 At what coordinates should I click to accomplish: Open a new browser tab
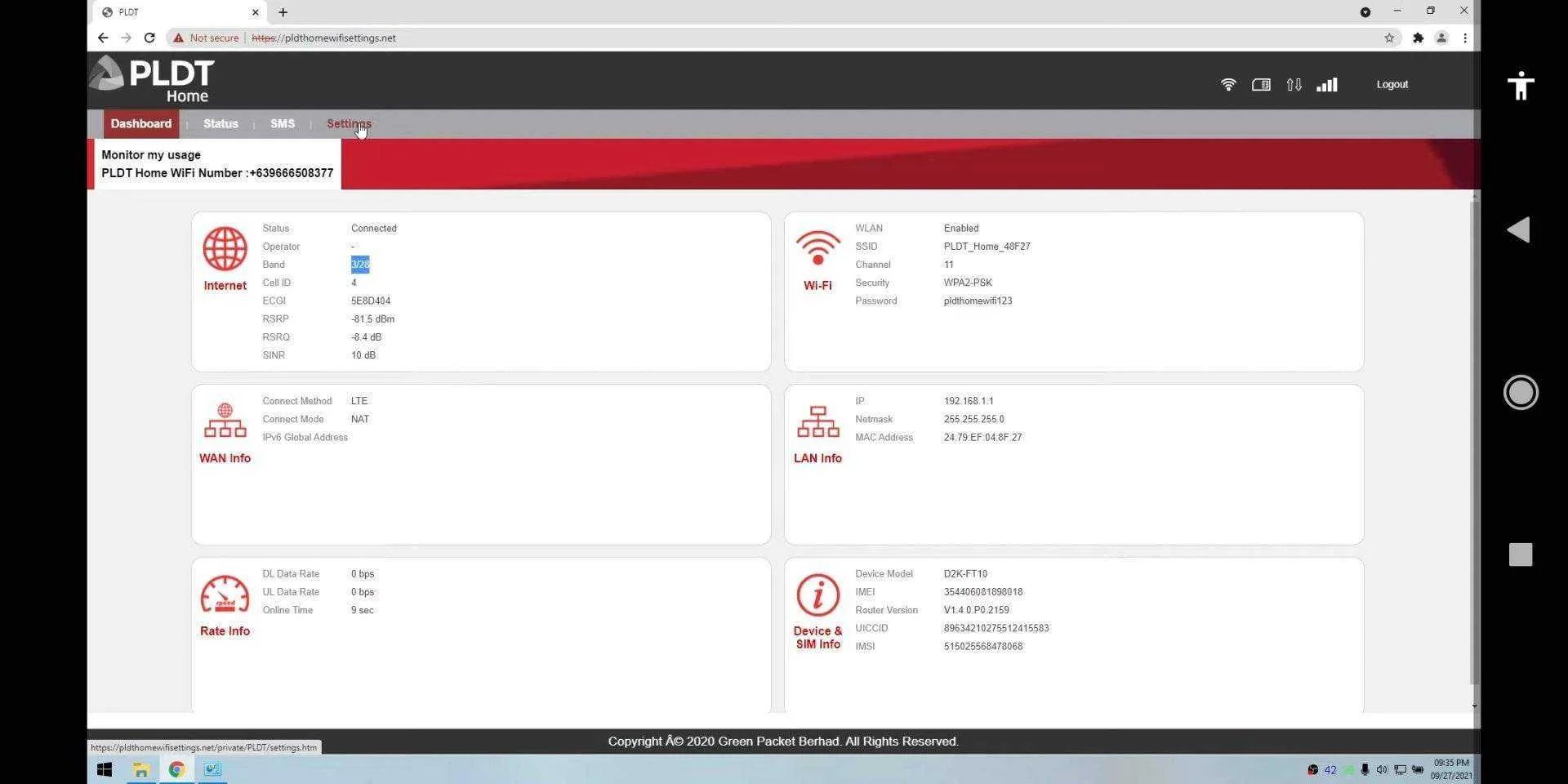(283, 12)
